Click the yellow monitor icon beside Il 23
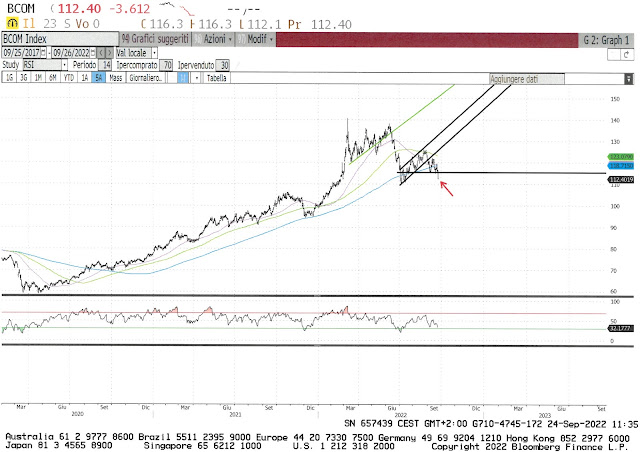Viewport: 640px width, 452px height. click(12, 24)
